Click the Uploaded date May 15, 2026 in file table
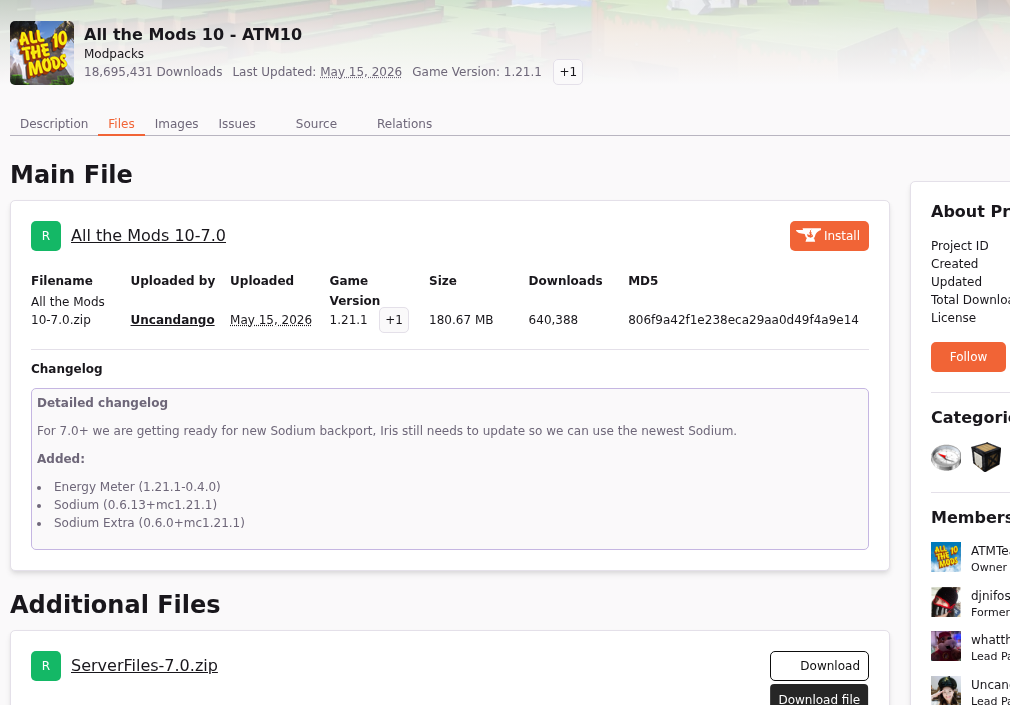The width and height of the screenshot is (1010, 705). tap(271, 320)
